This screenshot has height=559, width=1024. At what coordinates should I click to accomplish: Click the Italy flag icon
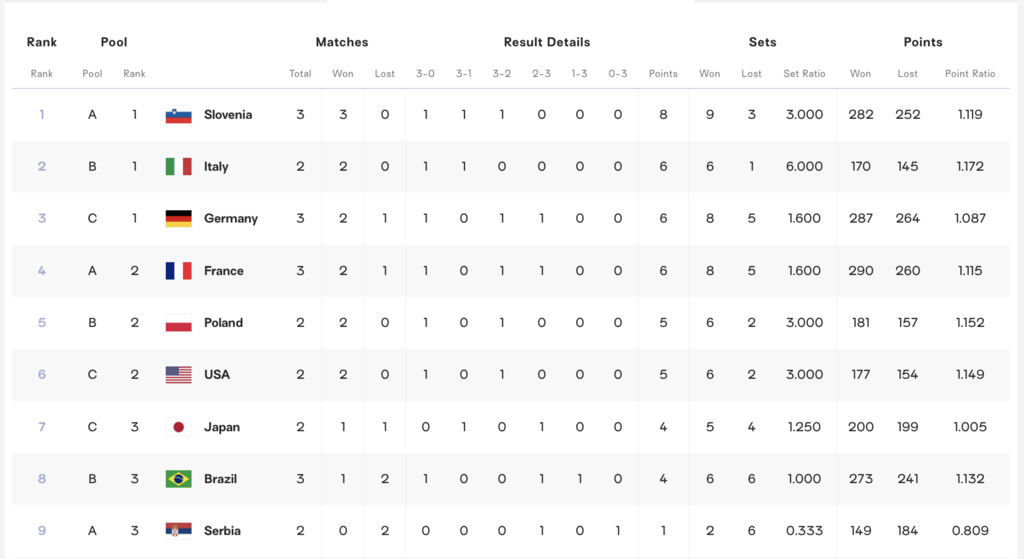[178, 167]
